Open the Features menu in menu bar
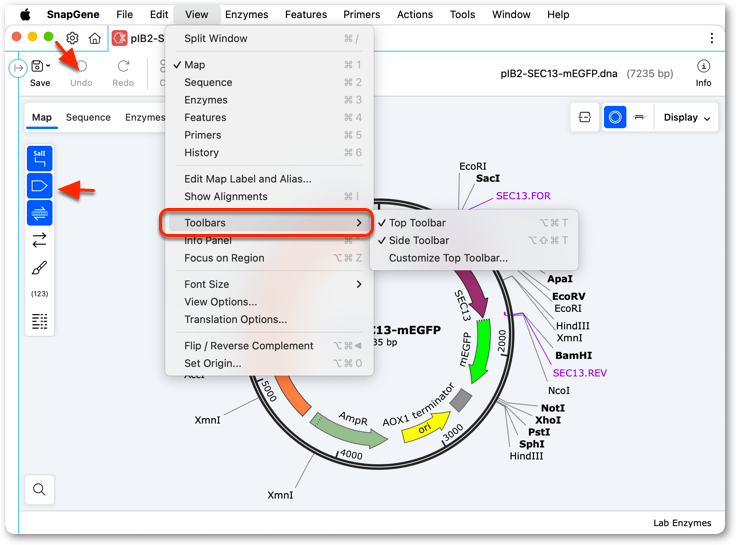The width and height of the screenshot is (736, 545). 306,15
